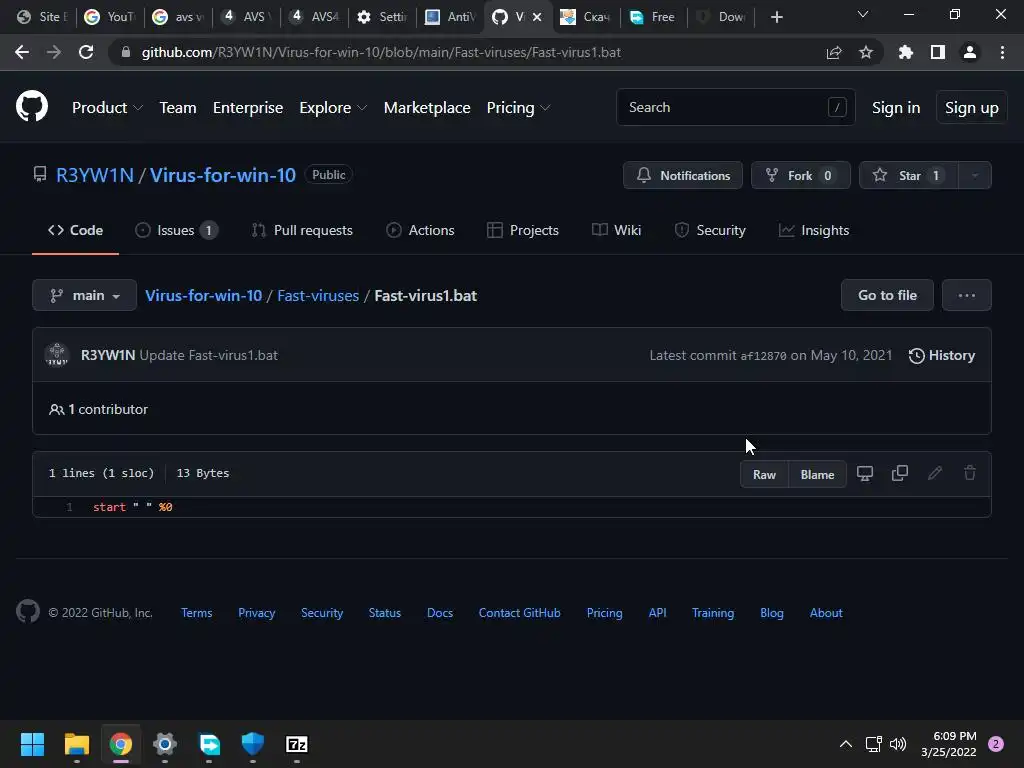Open file with GitHub Desktop icon
This screenshot has width=1024, height=768.
[865, 473]
